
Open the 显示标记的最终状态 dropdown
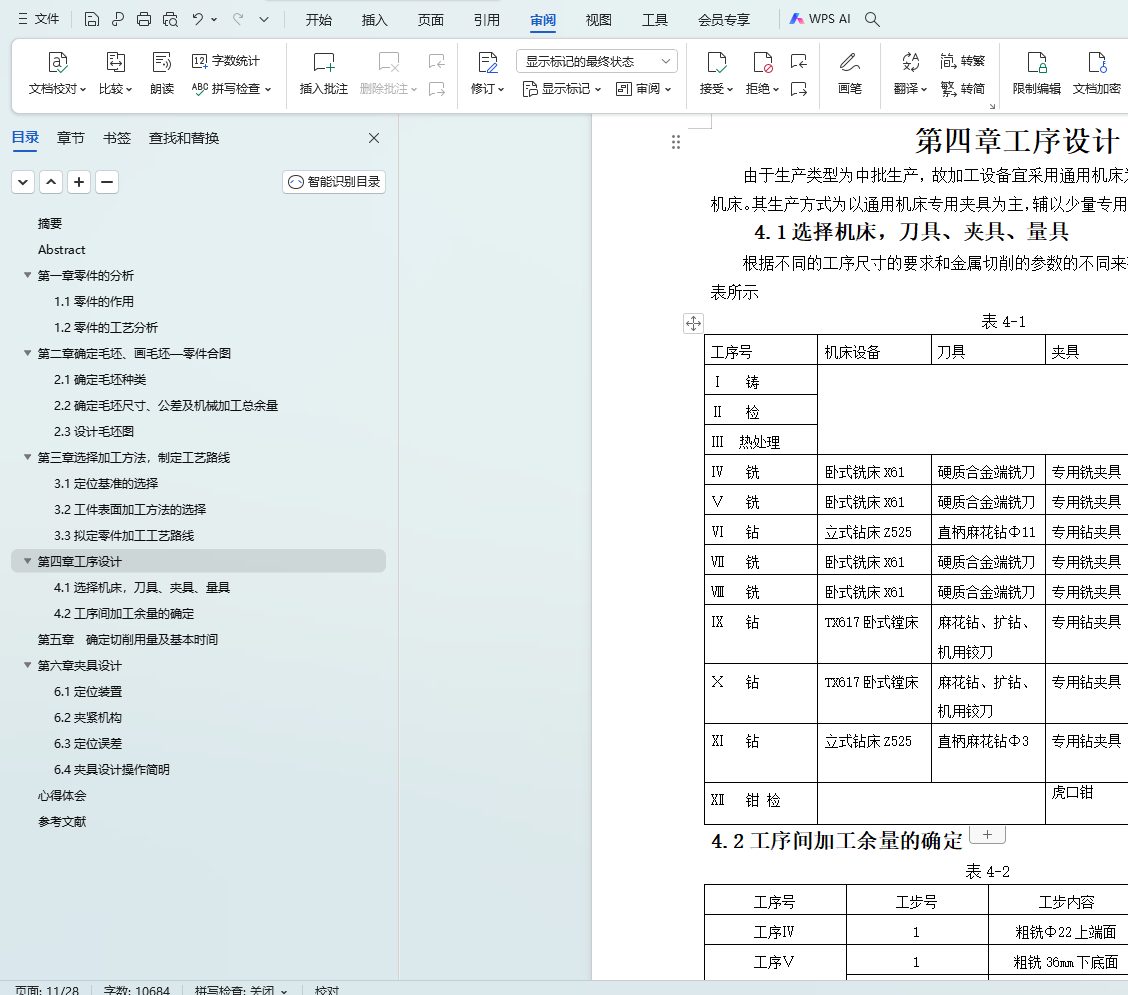[596, 61]
